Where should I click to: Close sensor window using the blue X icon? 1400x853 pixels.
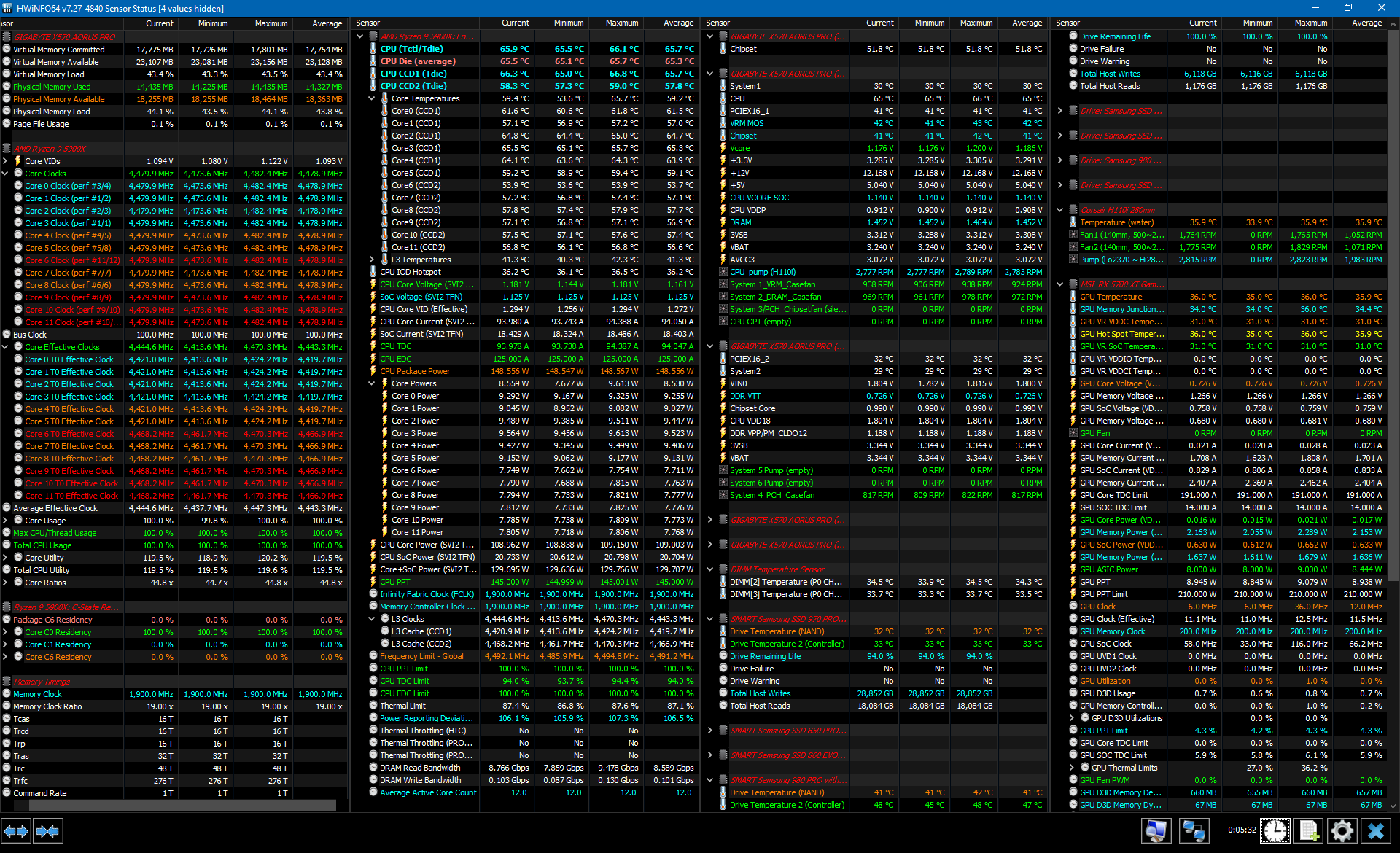(x=1376, y=830)
